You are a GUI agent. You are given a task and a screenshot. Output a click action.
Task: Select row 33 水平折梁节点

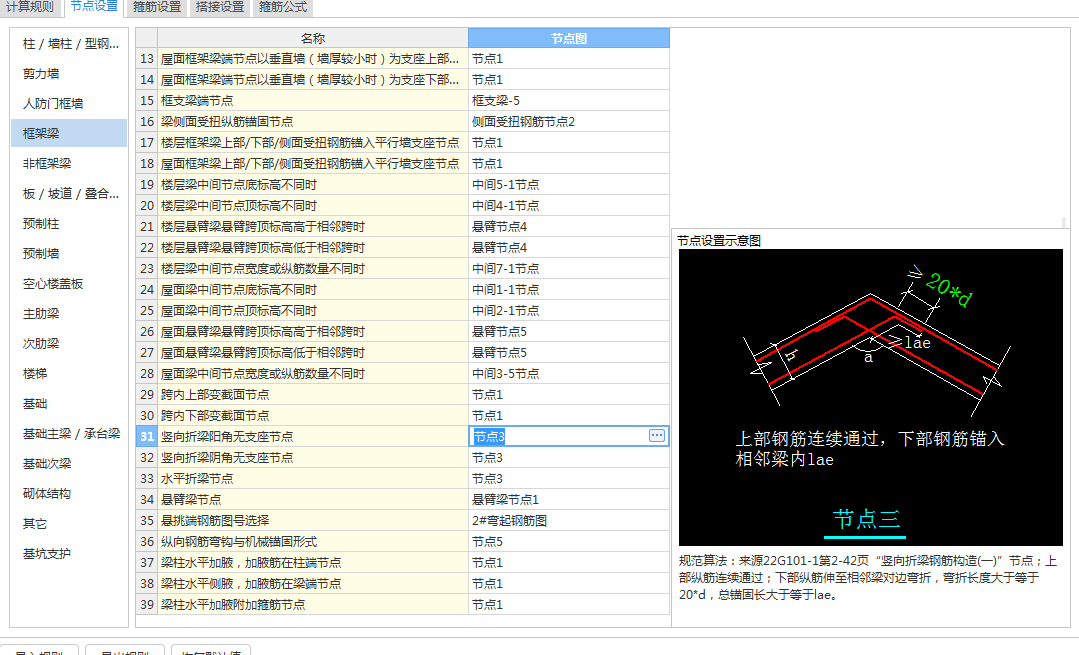[312, 478]
